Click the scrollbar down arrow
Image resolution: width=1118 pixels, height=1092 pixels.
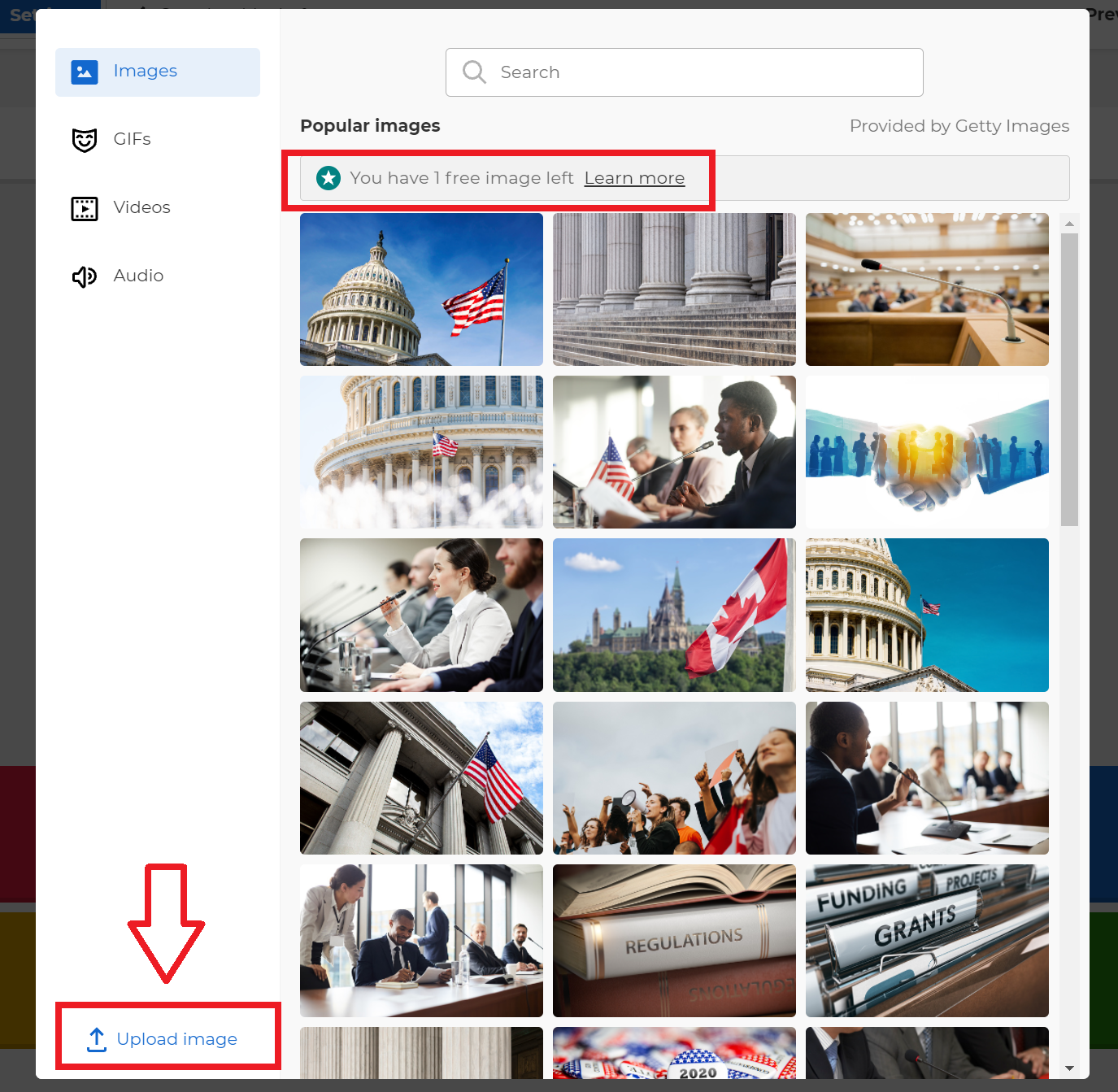click(1069, 1068)
